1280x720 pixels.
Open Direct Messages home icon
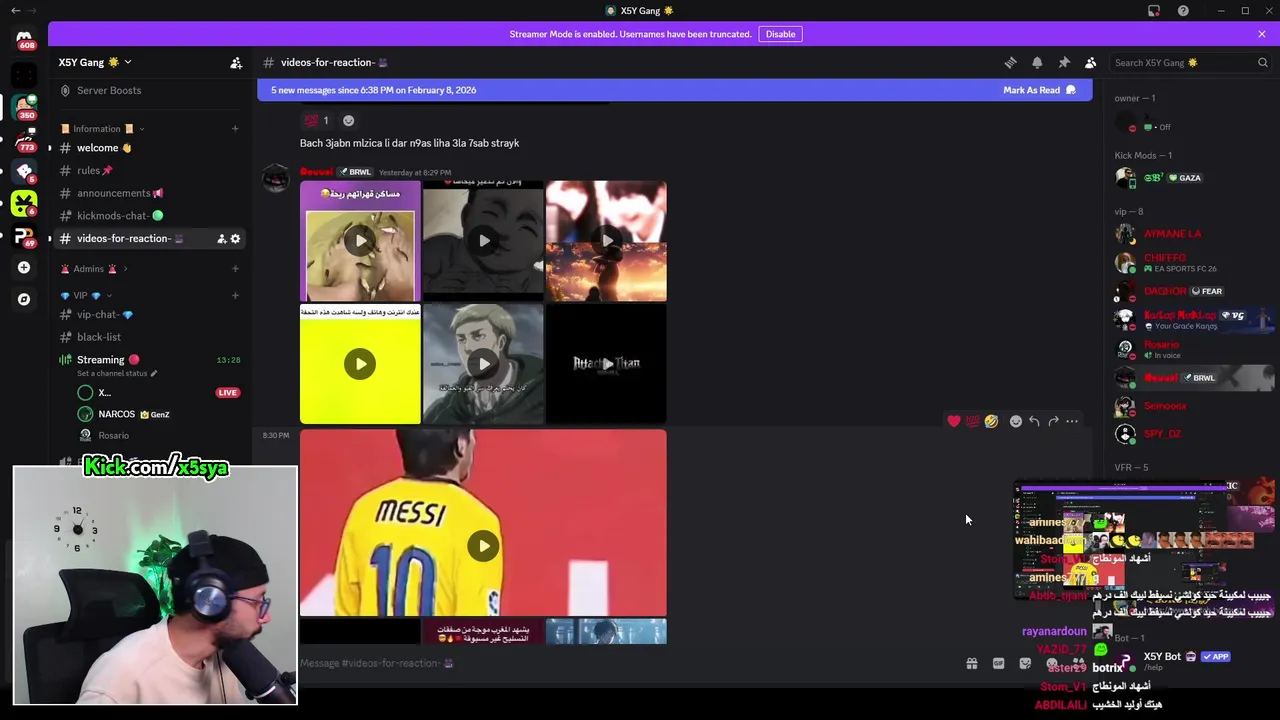tap(24, 39)
